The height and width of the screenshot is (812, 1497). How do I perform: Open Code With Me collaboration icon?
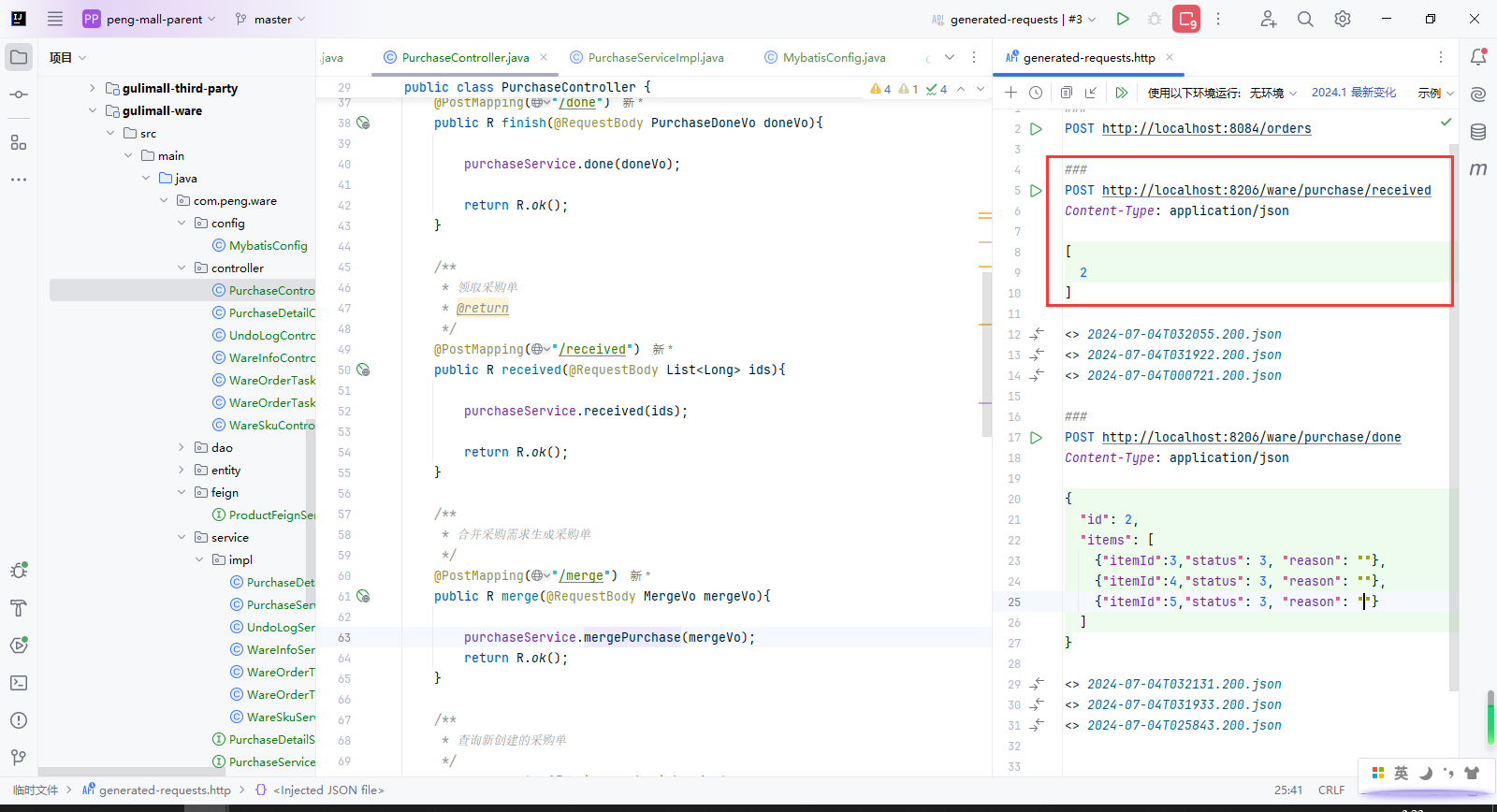coord(1268,19)
